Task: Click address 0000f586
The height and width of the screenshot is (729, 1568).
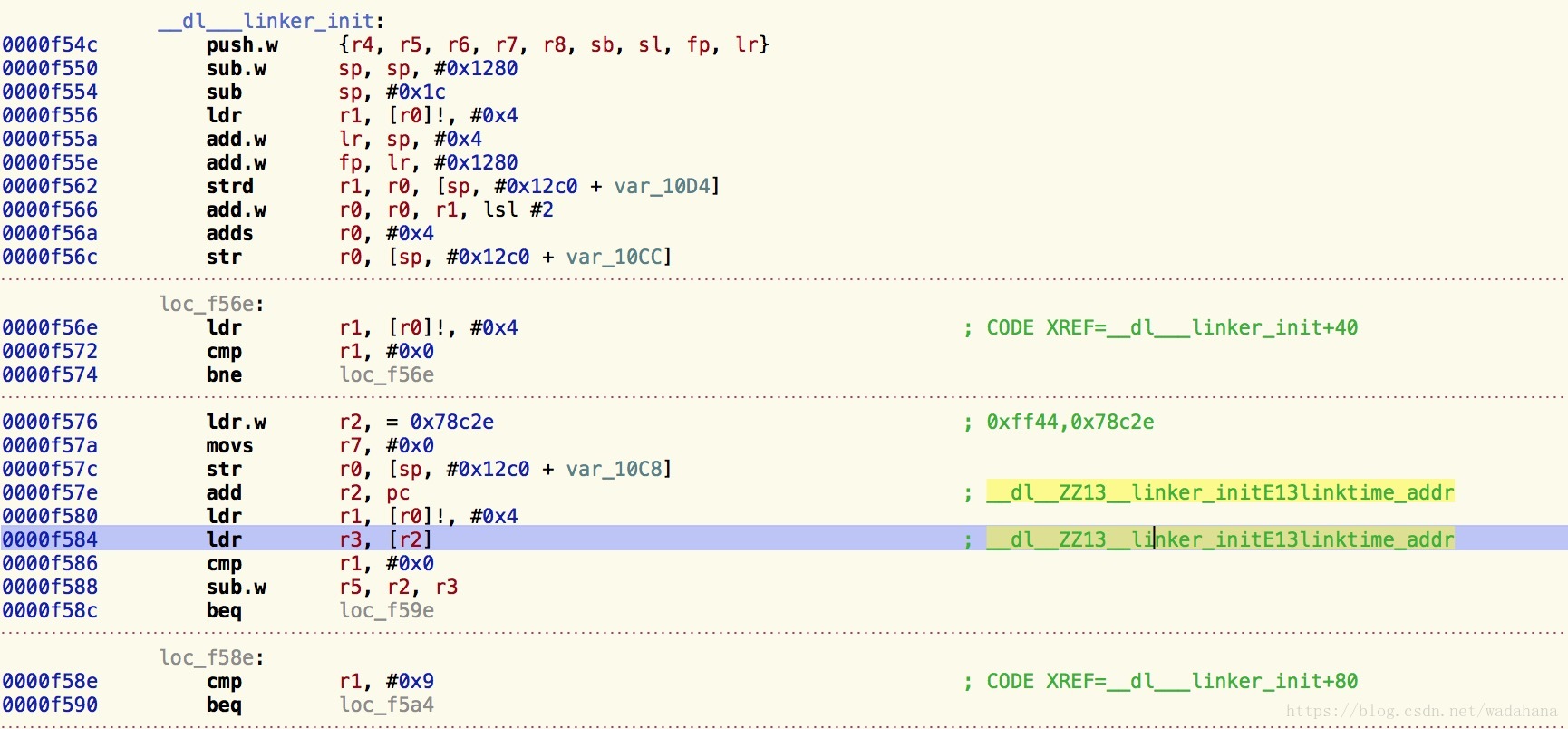Action: 50,563
